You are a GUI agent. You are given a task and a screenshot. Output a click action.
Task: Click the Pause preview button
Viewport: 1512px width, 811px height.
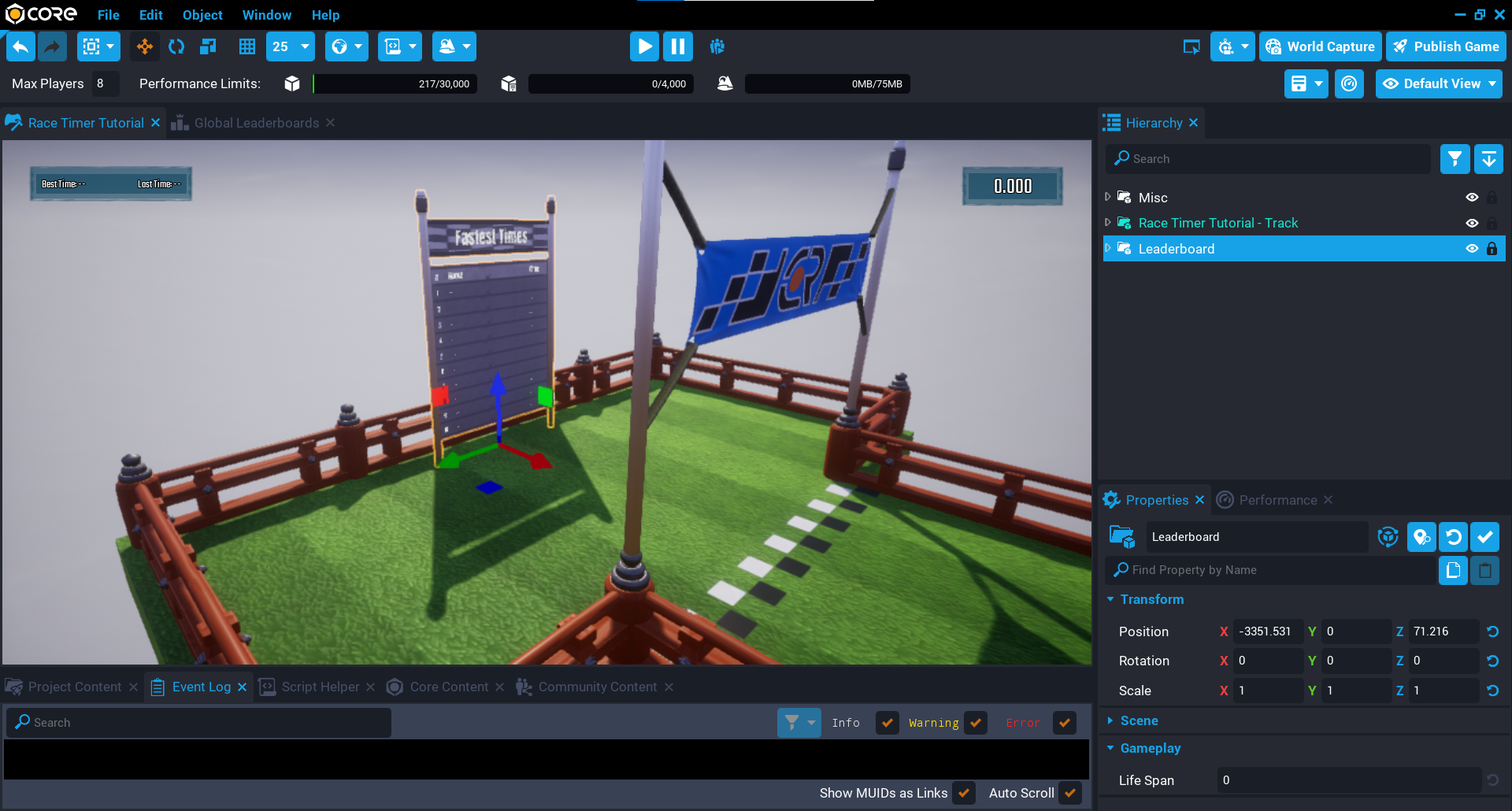point(677,47)
